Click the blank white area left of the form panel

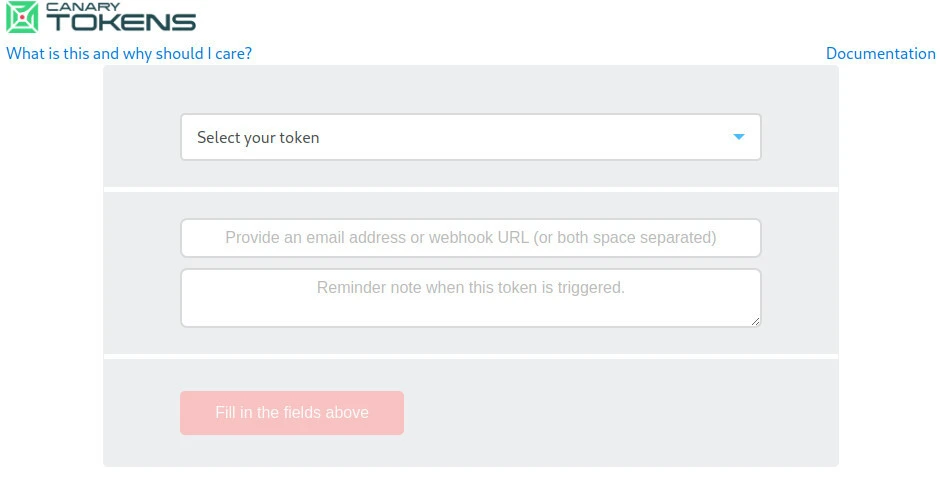pyautogui.click(x=50, y=270)
